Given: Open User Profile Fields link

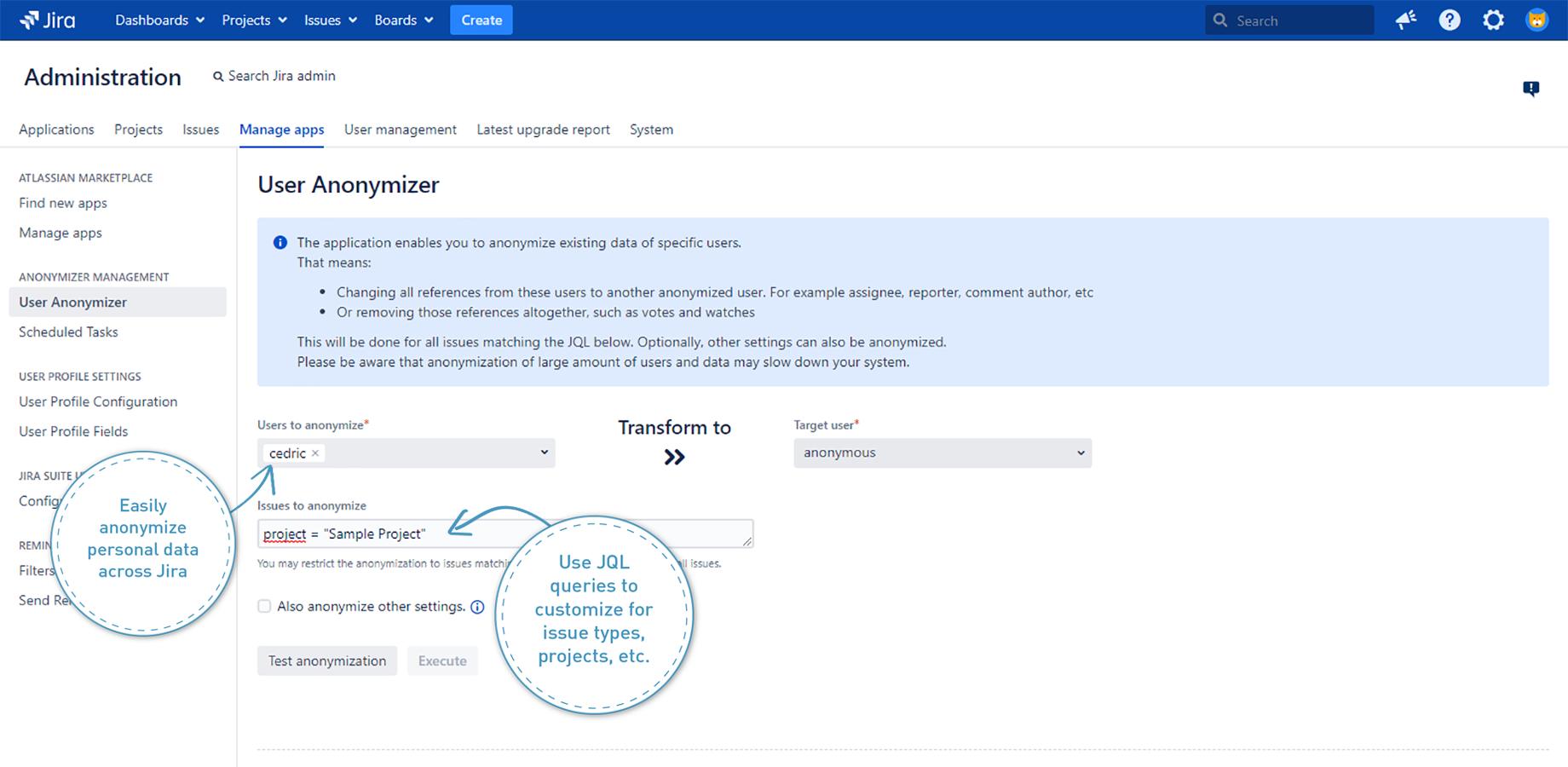Looking at the screenshot, I should 73,431.
